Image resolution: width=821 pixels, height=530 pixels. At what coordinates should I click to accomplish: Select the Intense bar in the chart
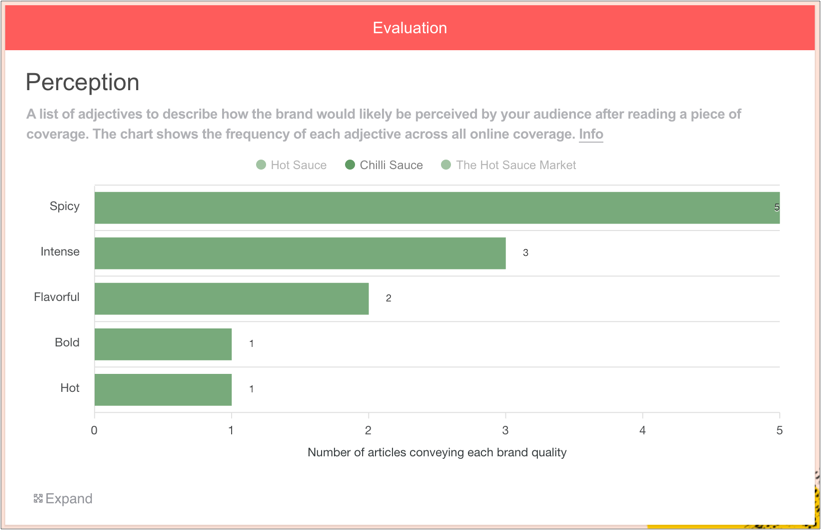pyautogui.click(x=300, y=253)
